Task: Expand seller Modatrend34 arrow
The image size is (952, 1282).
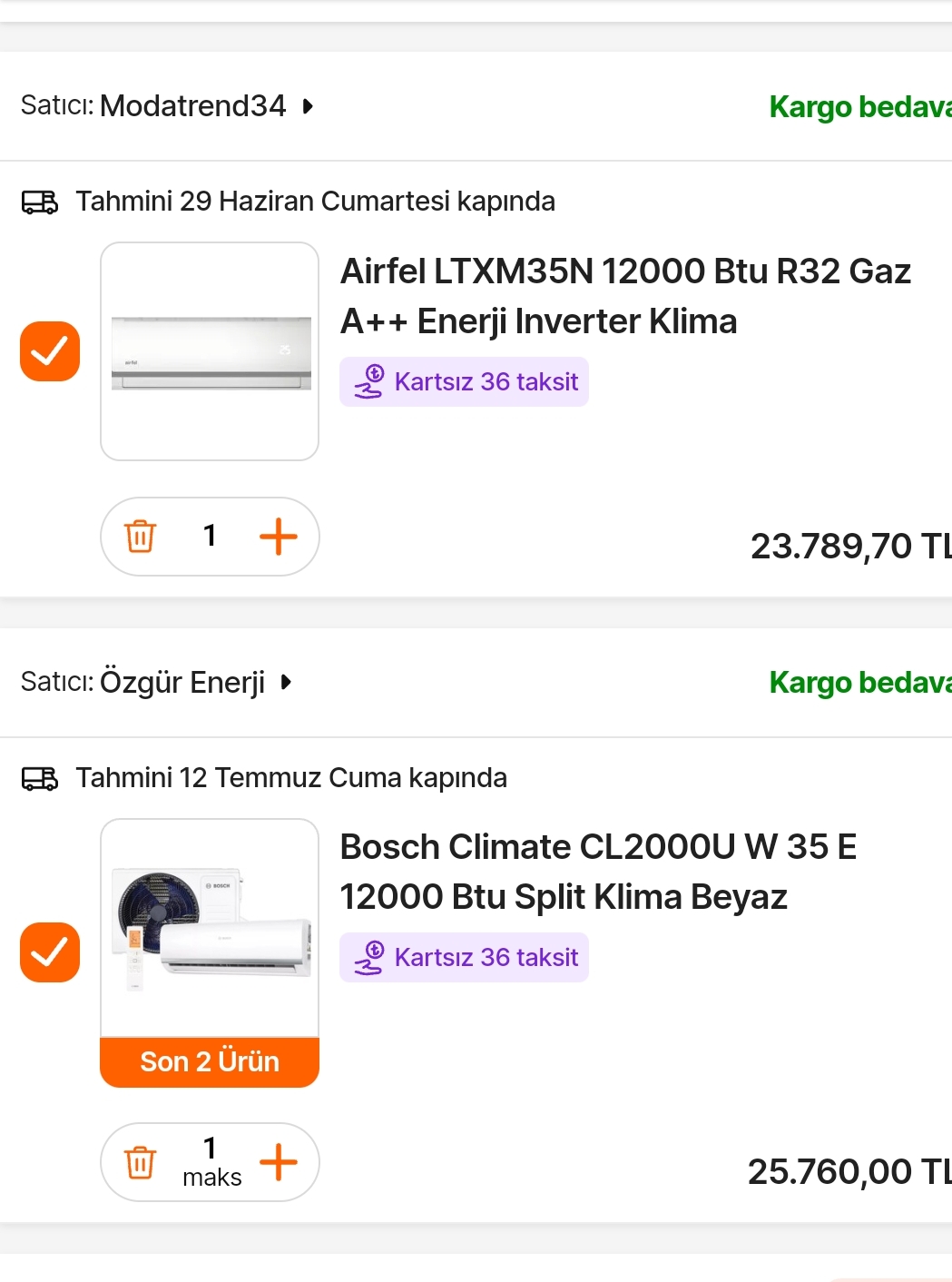Action: click(309, 106)
